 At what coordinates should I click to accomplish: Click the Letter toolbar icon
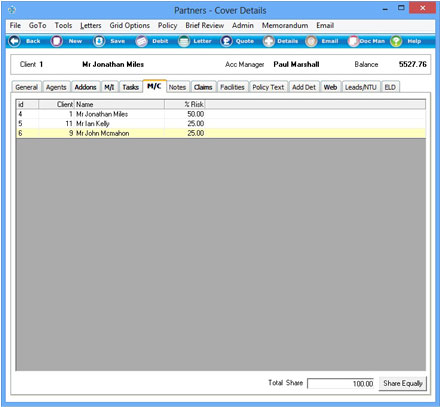pyautogui.click(x=184, y=41)
